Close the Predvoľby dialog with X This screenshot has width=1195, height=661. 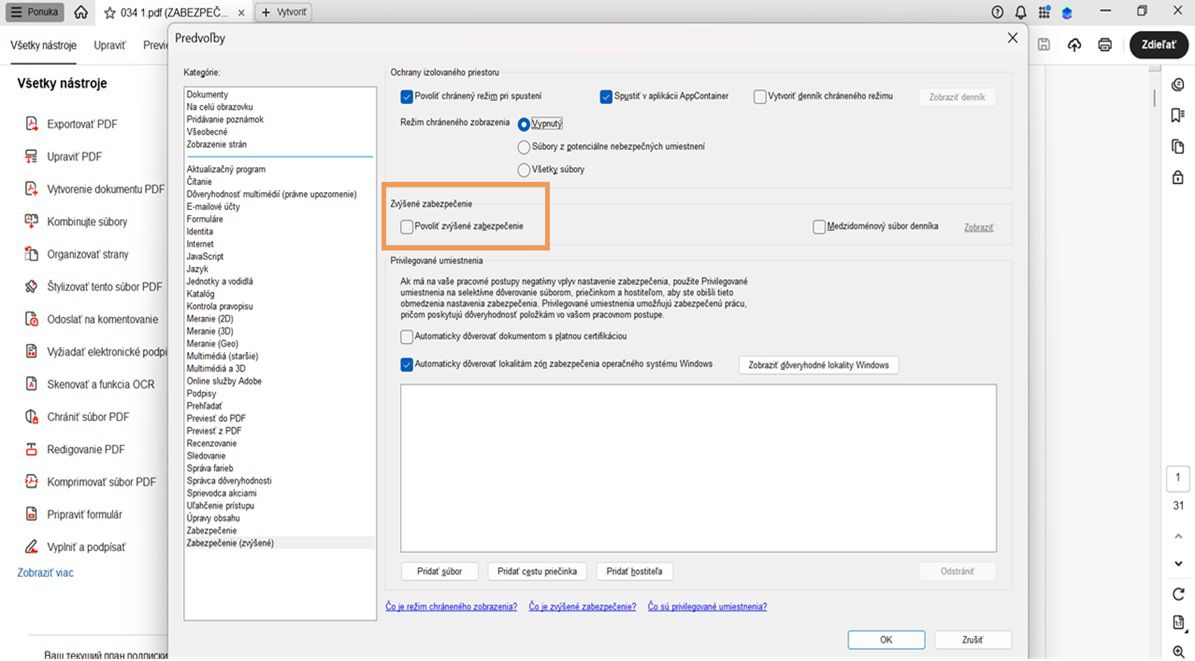coord(1012,37)
